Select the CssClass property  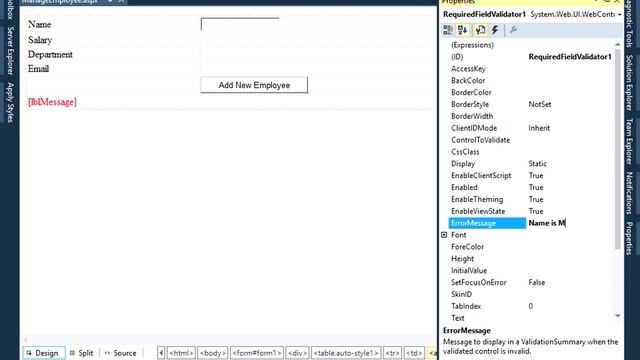[x=465, y=151]
